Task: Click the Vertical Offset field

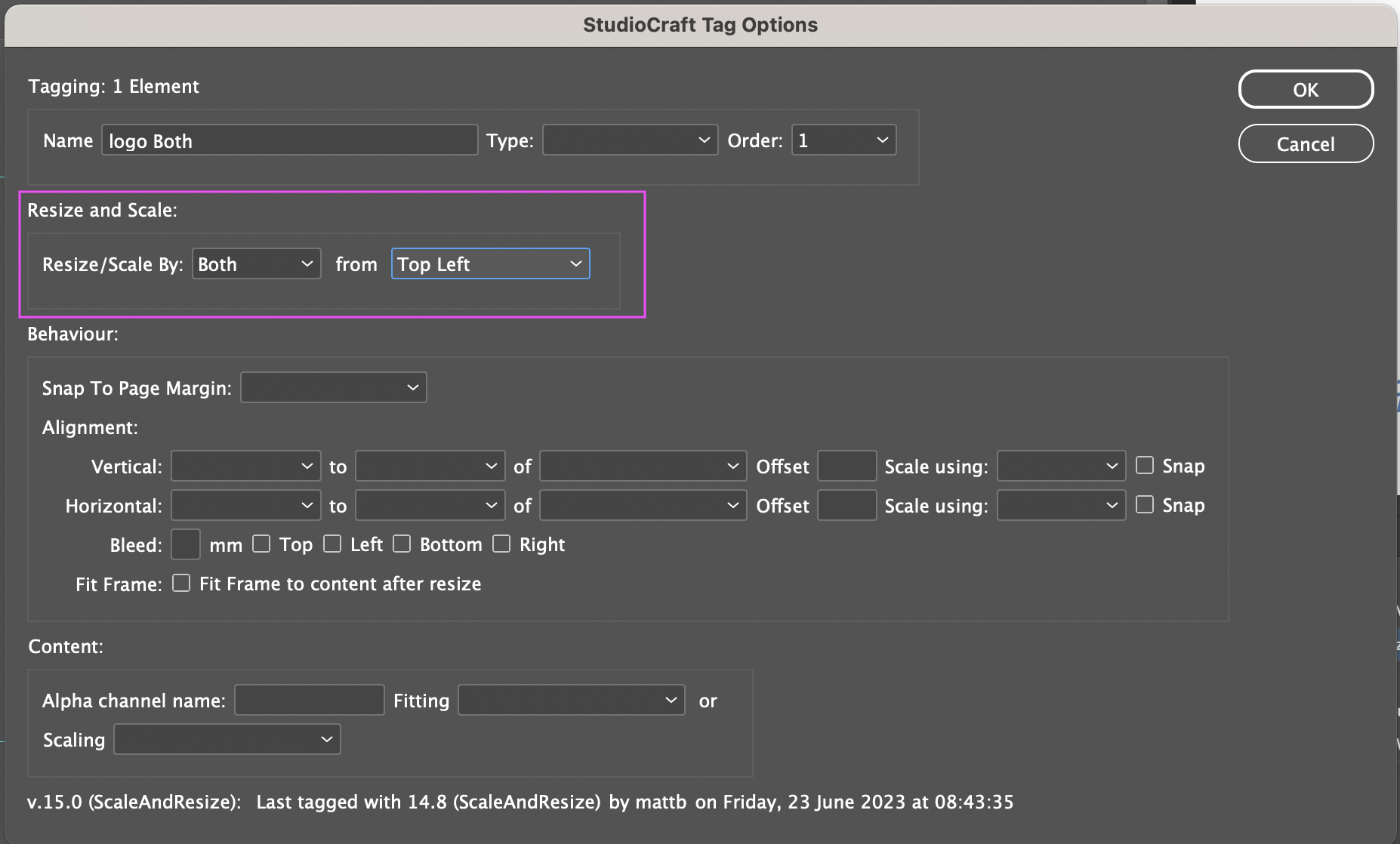Action: tap(847, 466)
